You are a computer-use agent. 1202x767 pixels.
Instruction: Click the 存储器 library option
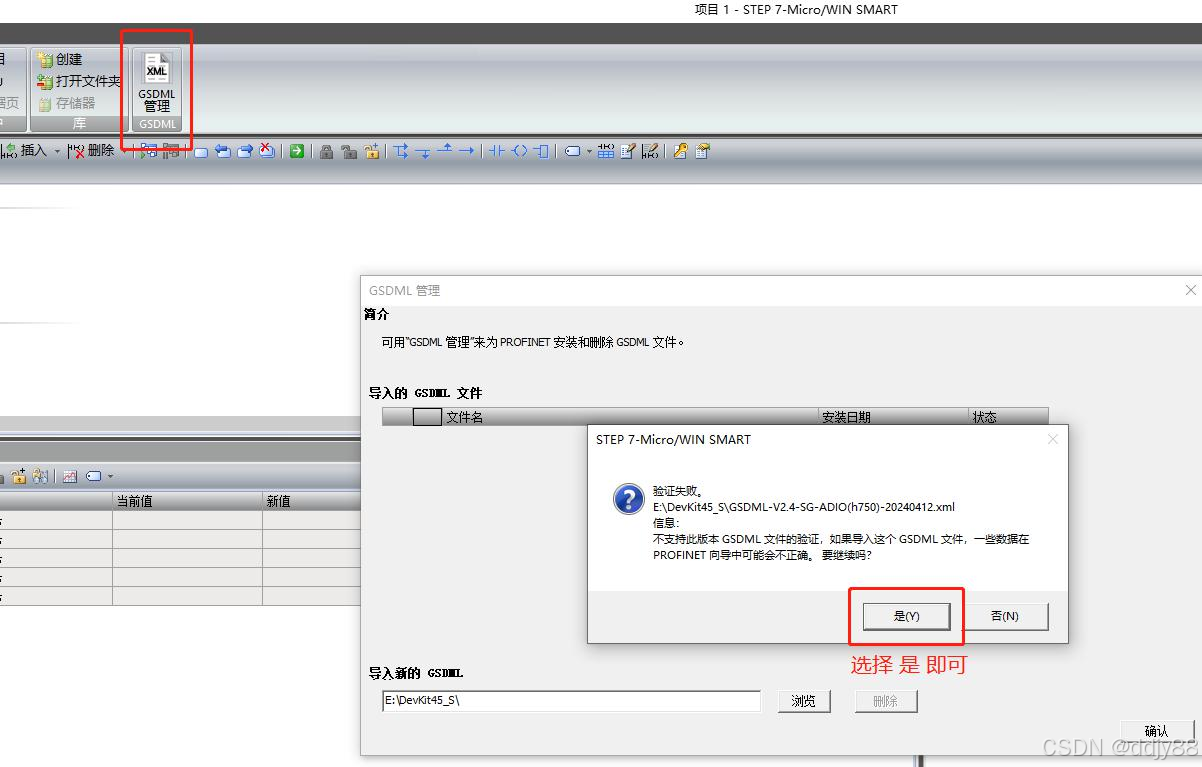[x=67, y=103]
